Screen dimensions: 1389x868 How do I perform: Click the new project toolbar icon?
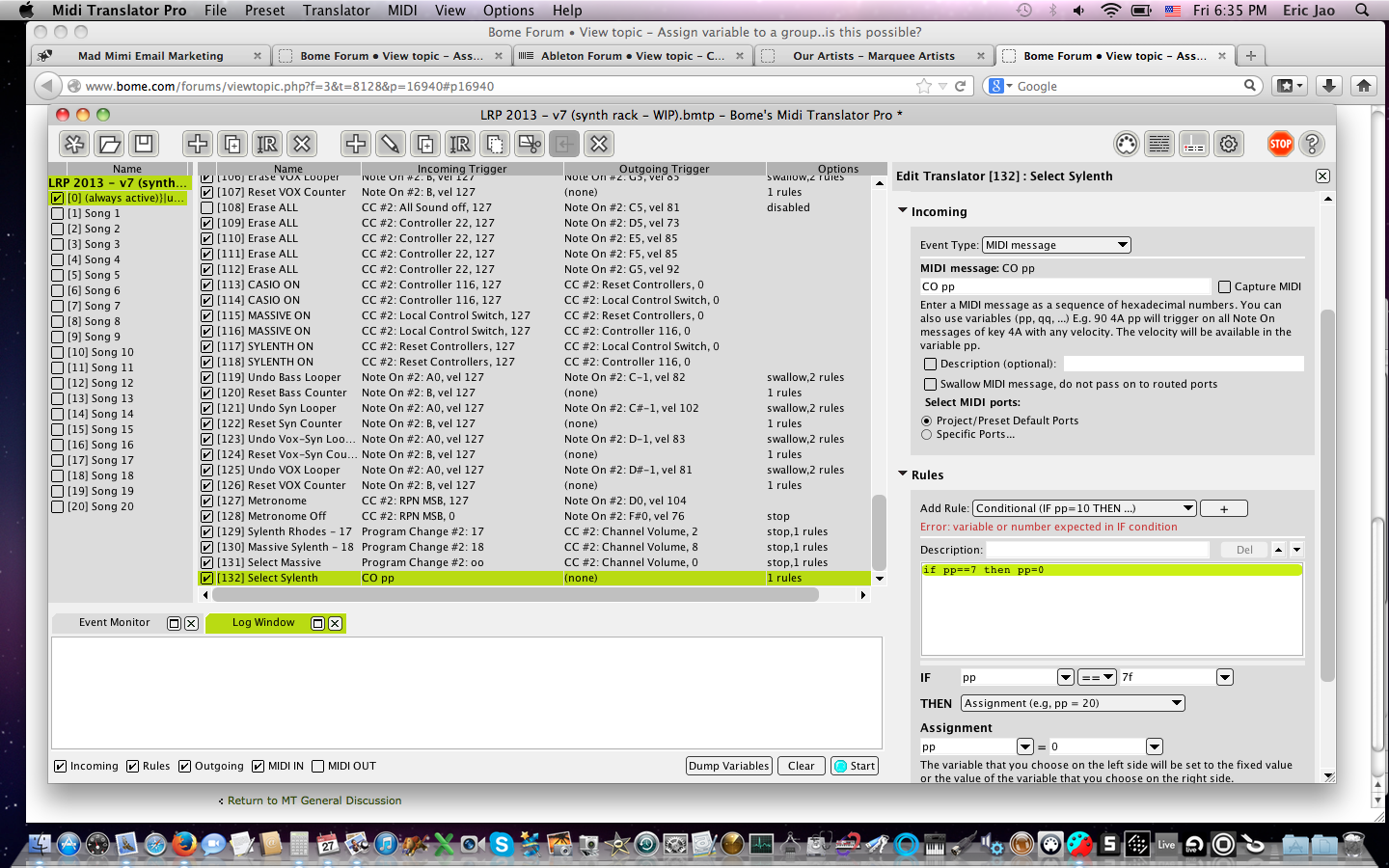click(x=74, y=144)
